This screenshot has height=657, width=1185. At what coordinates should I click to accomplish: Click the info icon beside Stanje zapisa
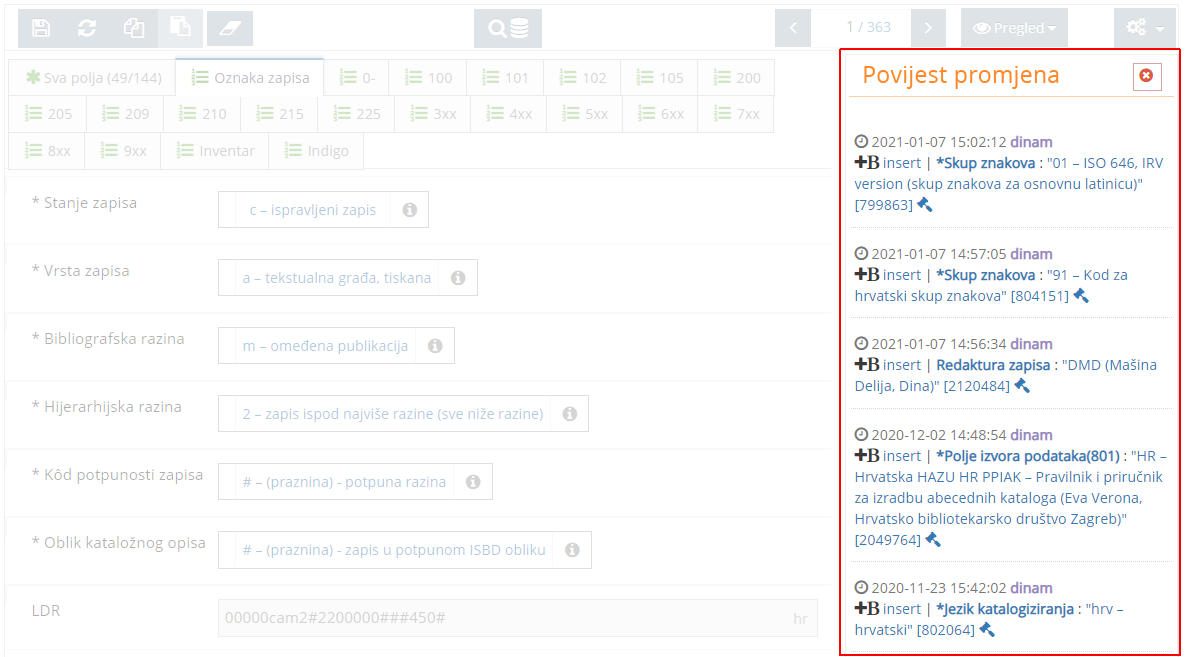409,209
